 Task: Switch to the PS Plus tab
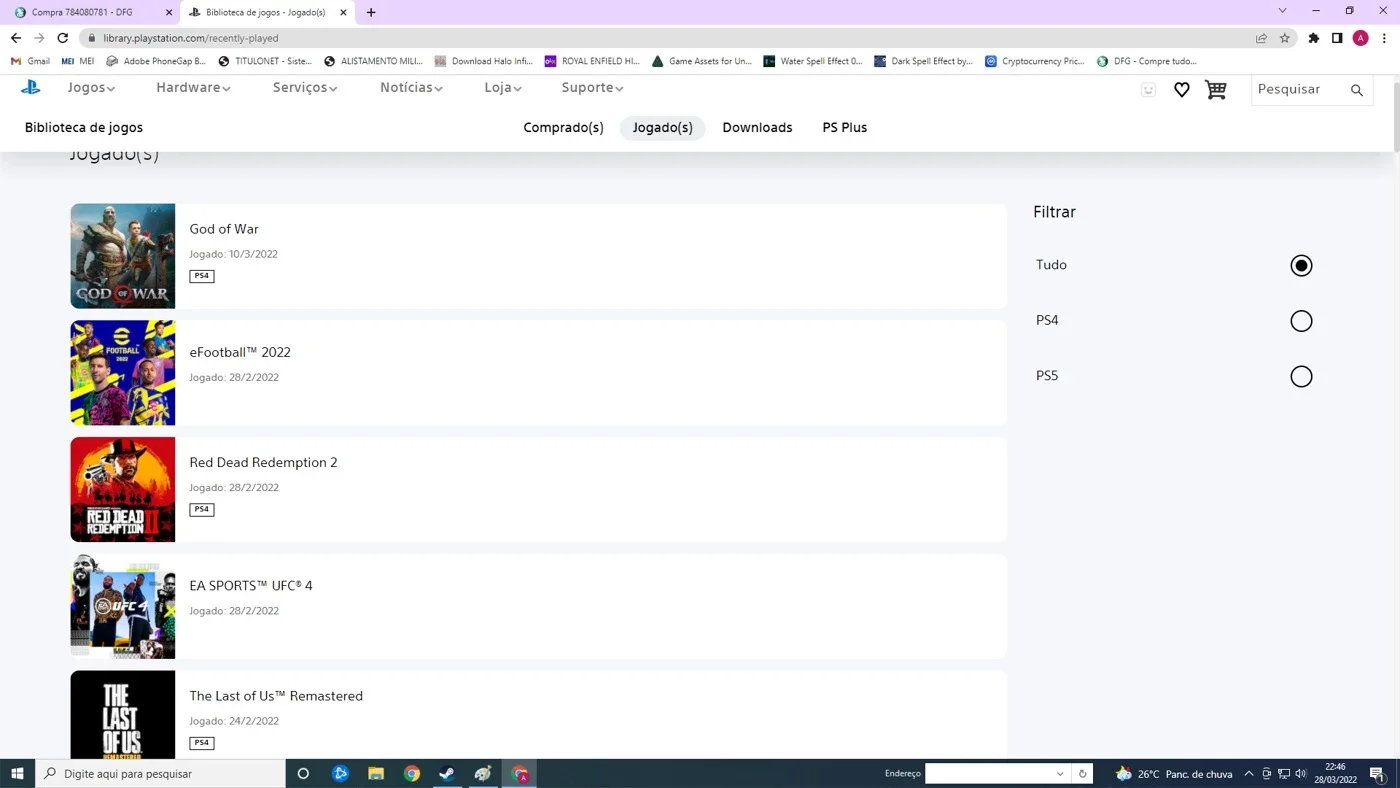(x=845, y=128)
